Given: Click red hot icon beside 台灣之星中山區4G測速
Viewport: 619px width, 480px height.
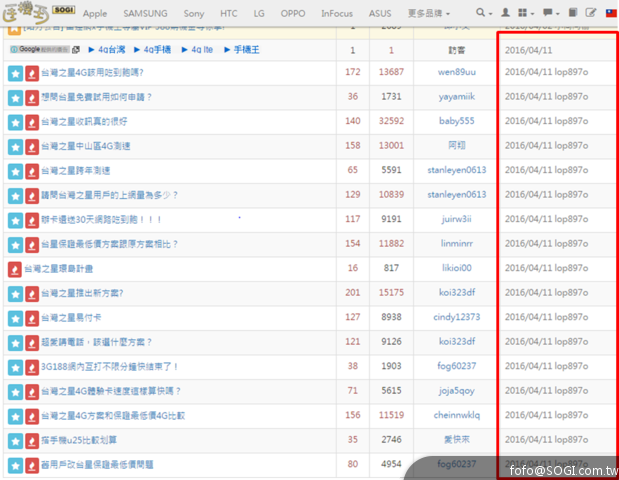Looking at the screenshot, I should [32, 146].
